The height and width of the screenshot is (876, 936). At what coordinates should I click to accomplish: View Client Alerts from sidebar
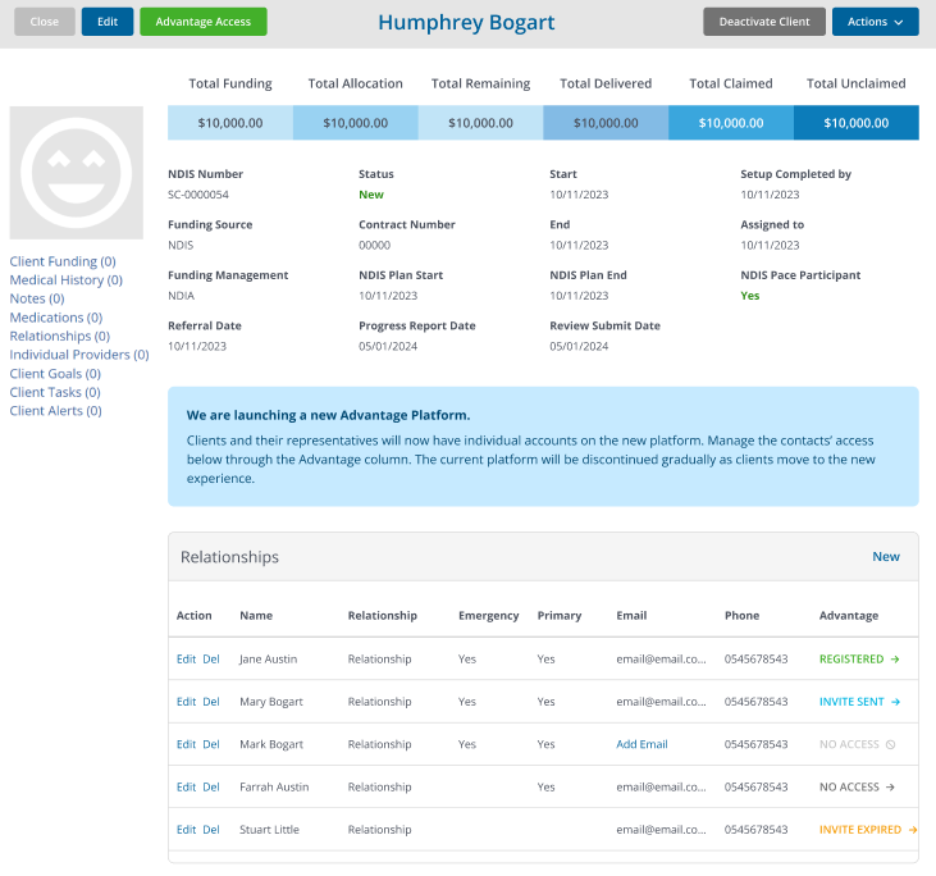[55, 410]
